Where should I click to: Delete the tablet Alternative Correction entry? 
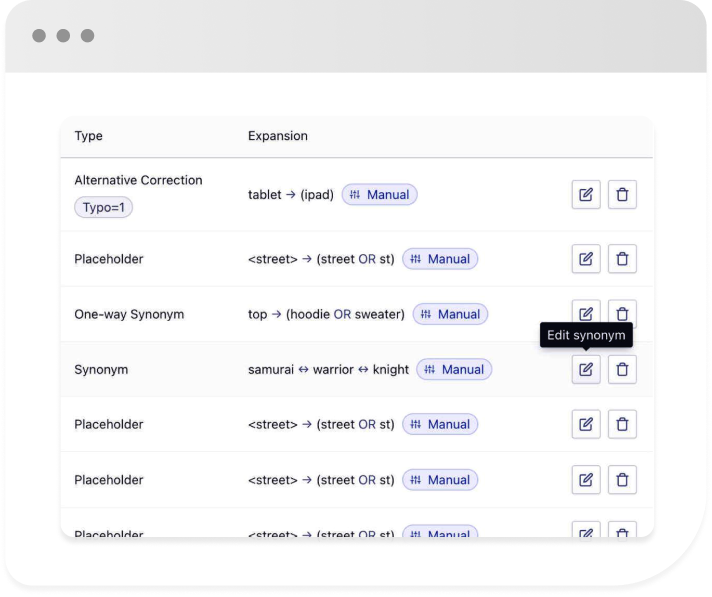[x=622, y=195]
